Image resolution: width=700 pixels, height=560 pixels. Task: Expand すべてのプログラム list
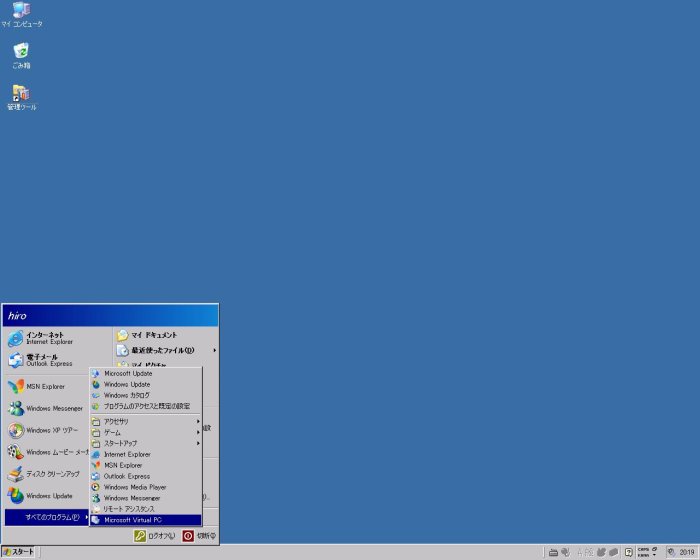point(46,517)
